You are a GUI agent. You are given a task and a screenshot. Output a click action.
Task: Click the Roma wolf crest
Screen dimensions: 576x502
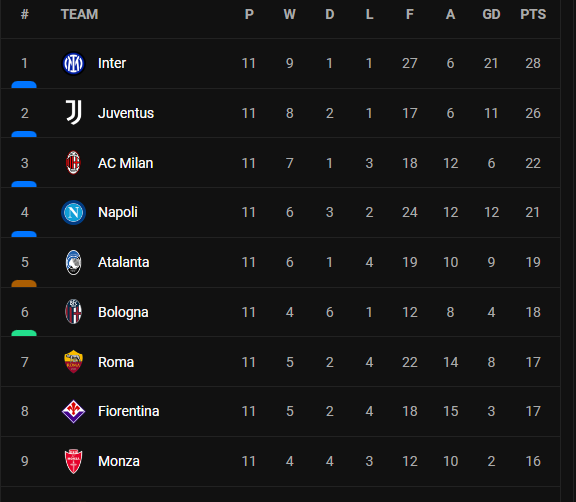[73, 362]
